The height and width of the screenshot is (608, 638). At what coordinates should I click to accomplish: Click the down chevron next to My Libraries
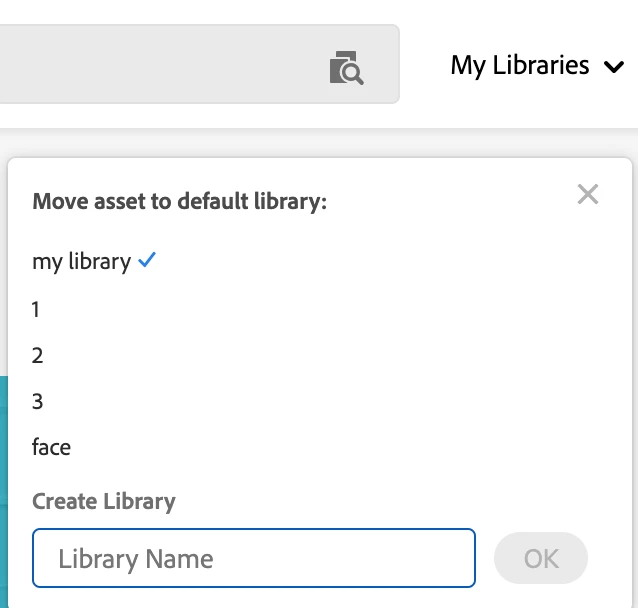(613, 68)
